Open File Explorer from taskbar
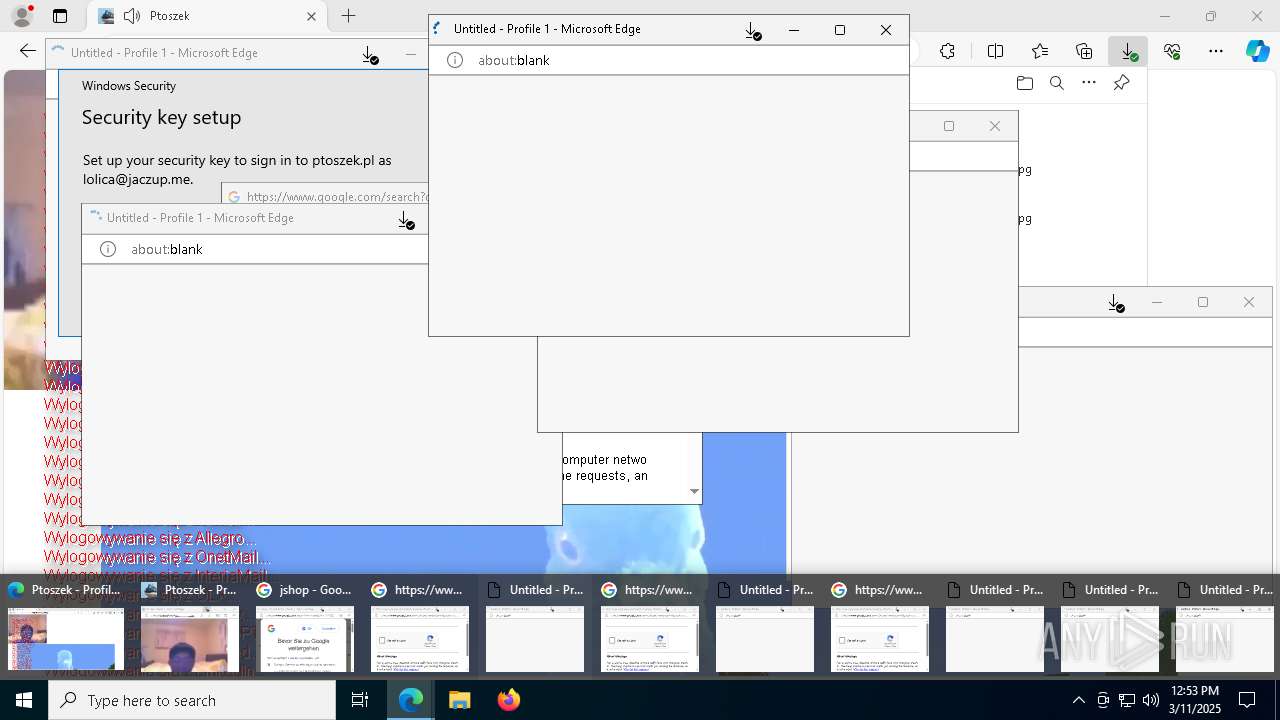 click(459, 700)
